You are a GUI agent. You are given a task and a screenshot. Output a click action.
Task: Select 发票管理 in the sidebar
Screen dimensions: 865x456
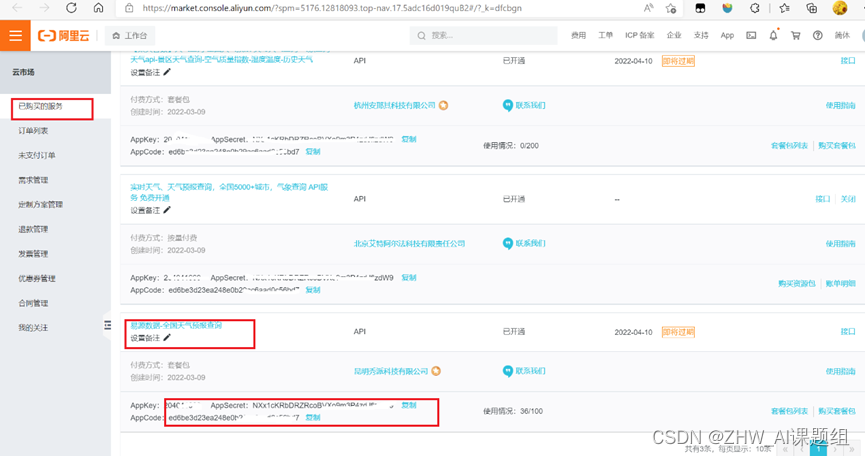tap(33, 254)
